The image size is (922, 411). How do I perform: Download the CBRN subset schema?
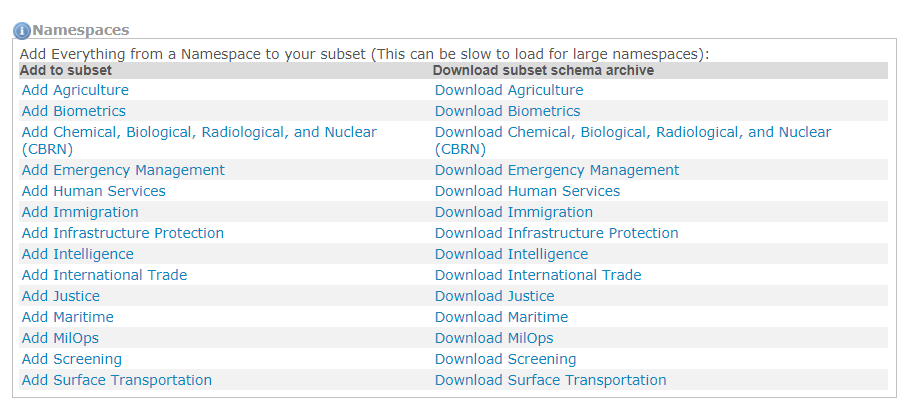pyautogui.click(x=632, y=132)
